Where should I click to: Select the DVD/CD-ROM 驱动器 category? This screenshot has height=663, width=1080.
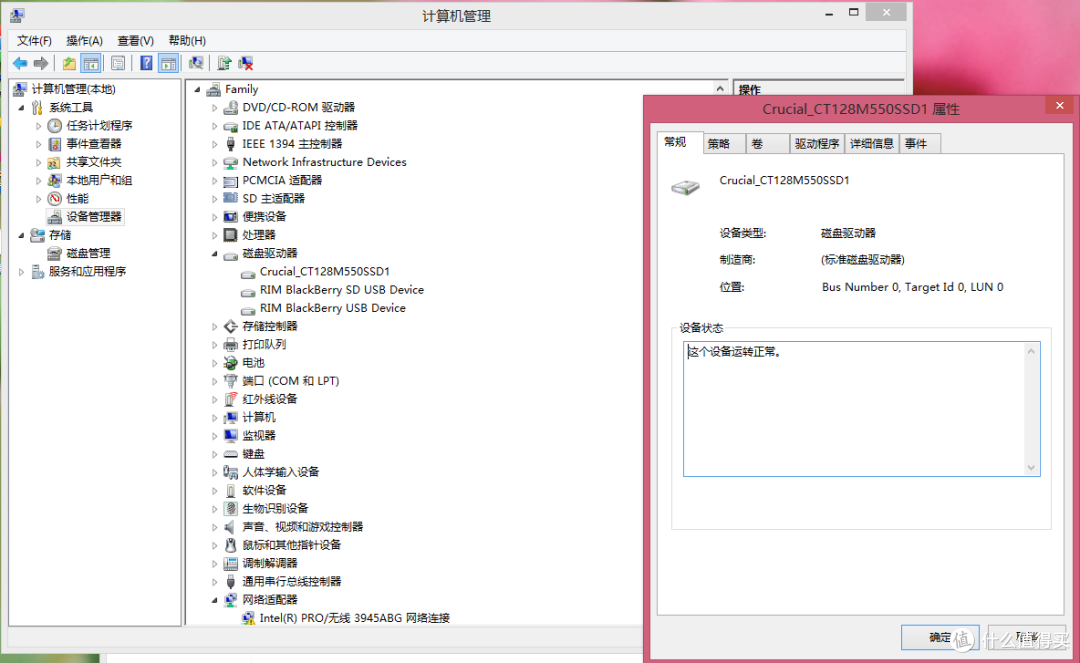pyautogui.click(x=298, y=107)
